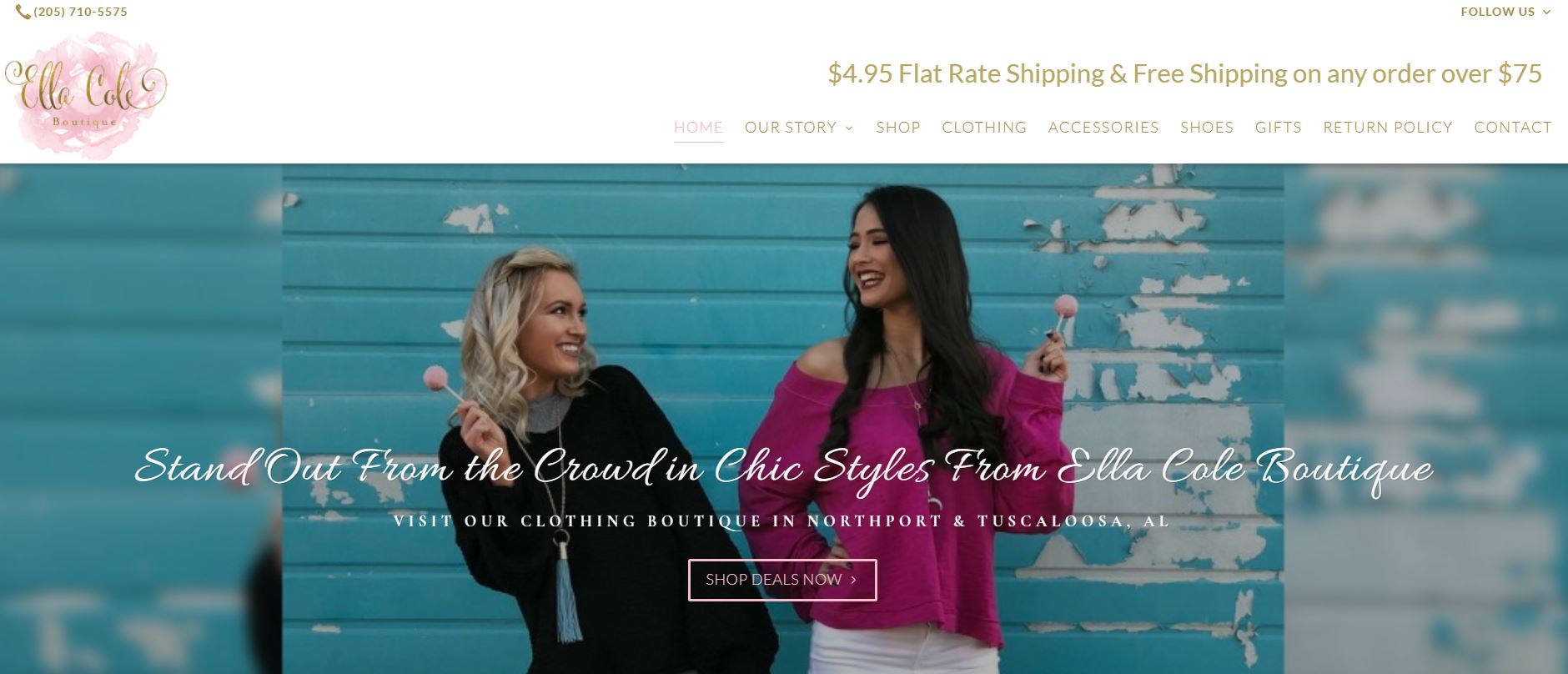Click the phone icon beside (205) 710-5575
1568x674 pixels.
[x=23, y=12]
